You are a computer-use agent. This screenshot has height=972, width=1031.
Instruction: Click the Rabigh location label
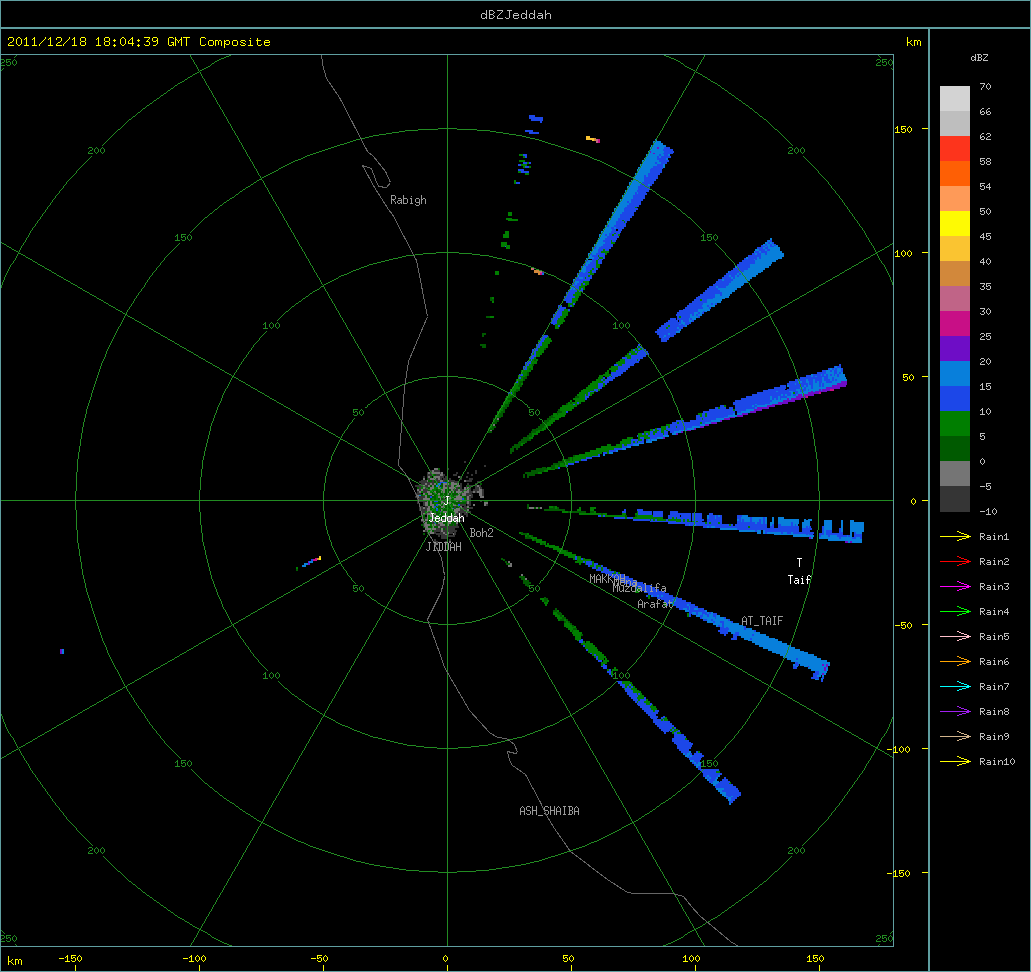(x=408, y=200)
